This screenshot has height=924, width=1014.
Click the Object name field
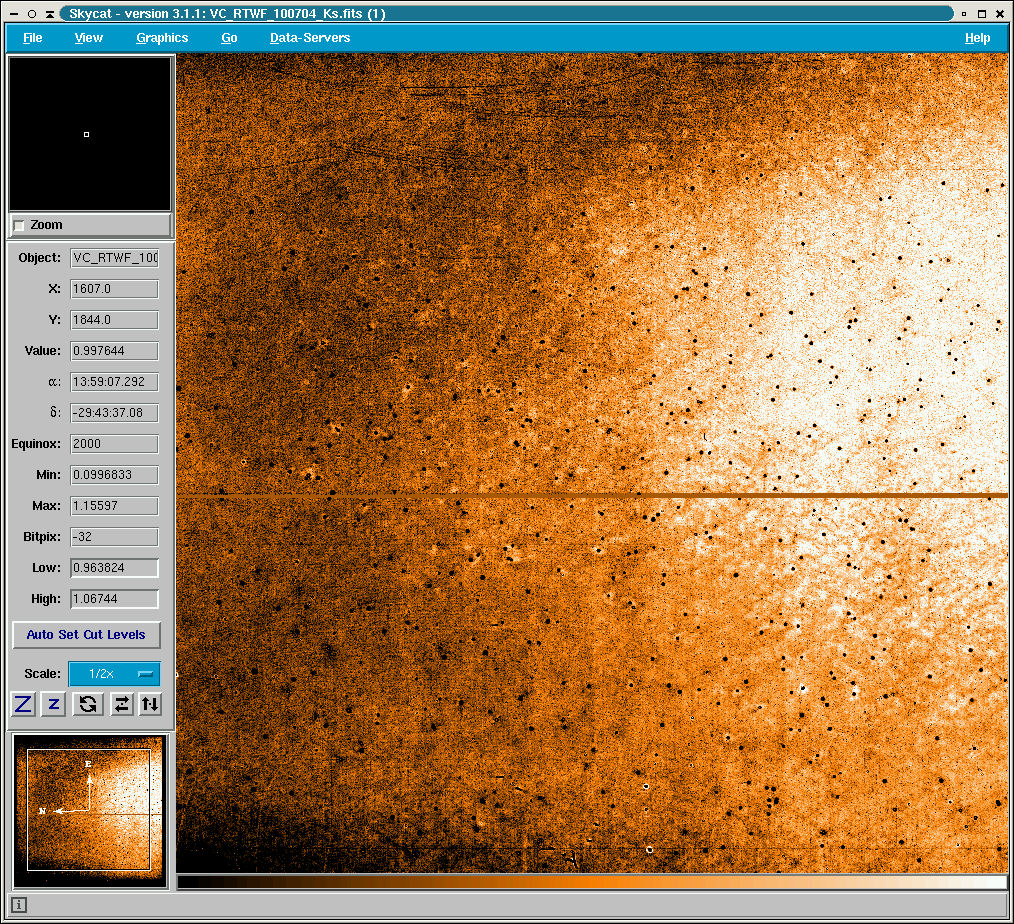pyautogui.click(x=114, y=258)
